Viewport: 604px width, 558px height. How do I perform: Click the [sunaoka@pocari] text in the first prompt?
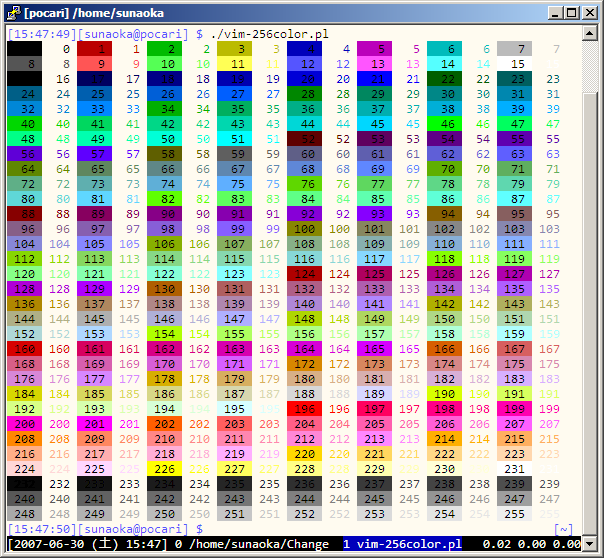pos(133,34)
